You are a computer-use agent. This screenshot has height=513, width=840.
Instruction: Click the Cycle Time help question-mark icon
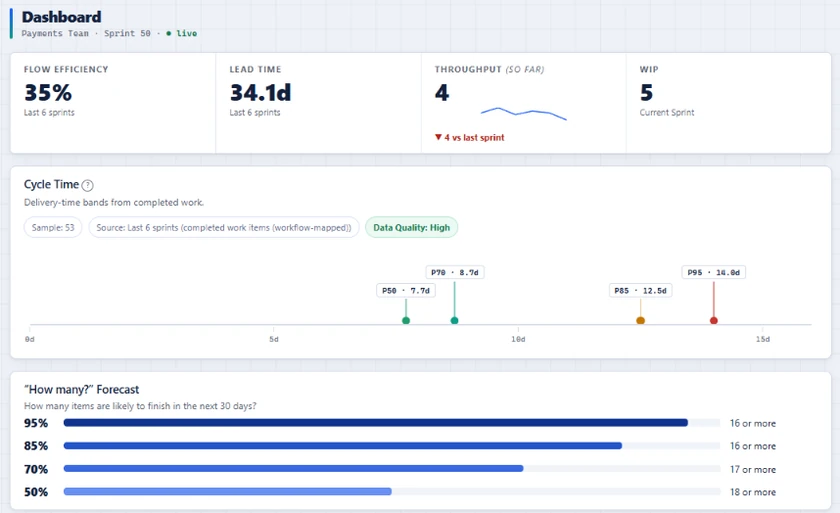pyautogui.click(x=87, y=185)
